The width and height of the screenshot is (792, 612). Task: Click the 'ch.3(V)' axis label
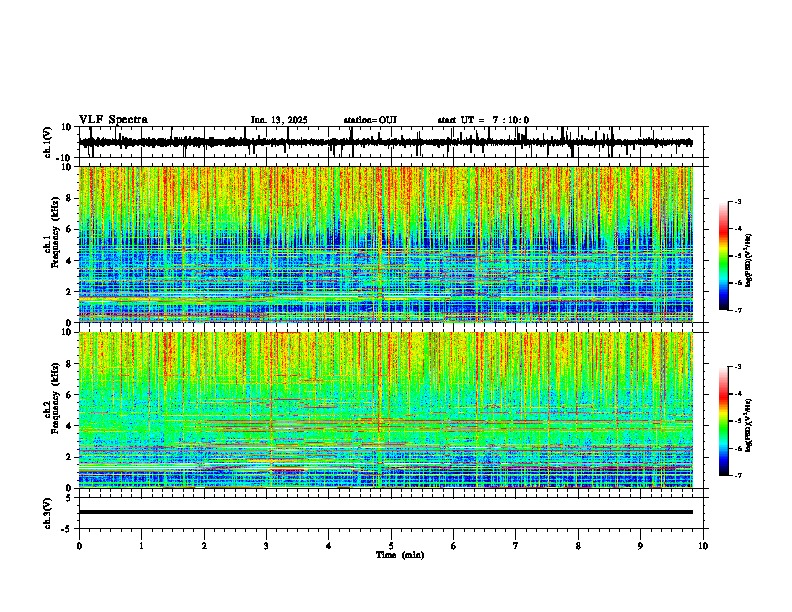(x=48, y=513)
